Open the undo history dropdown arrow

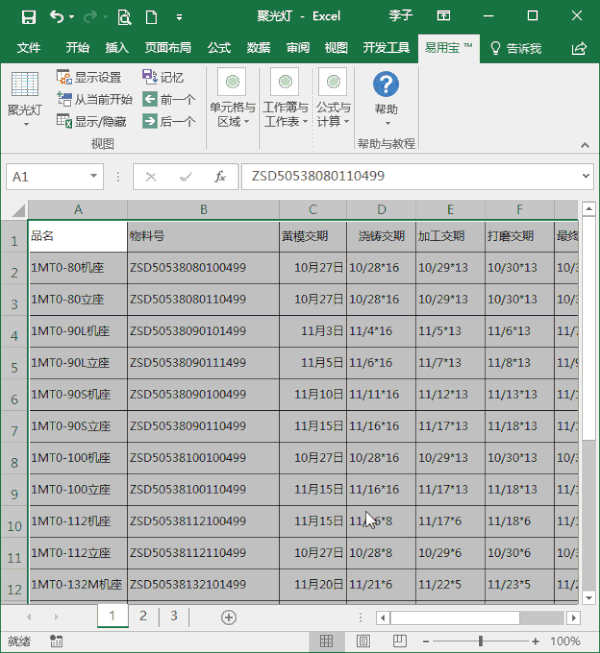coord(72,17)
